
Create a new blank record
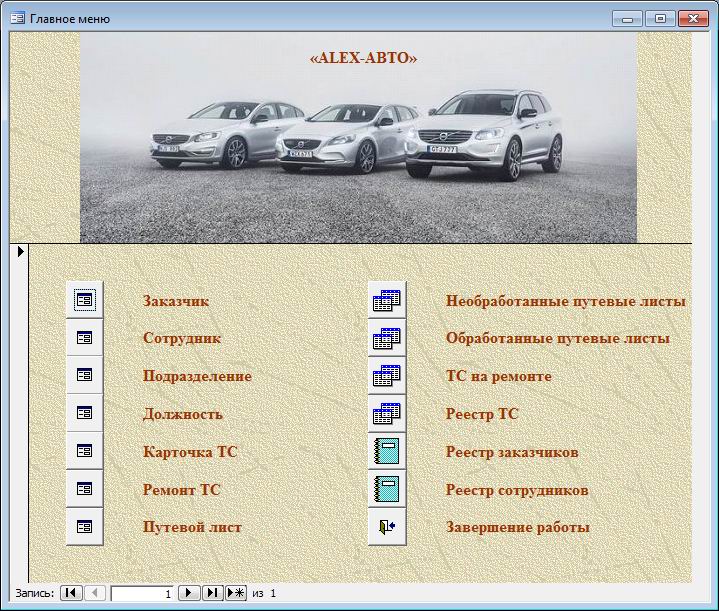[236, 593]
